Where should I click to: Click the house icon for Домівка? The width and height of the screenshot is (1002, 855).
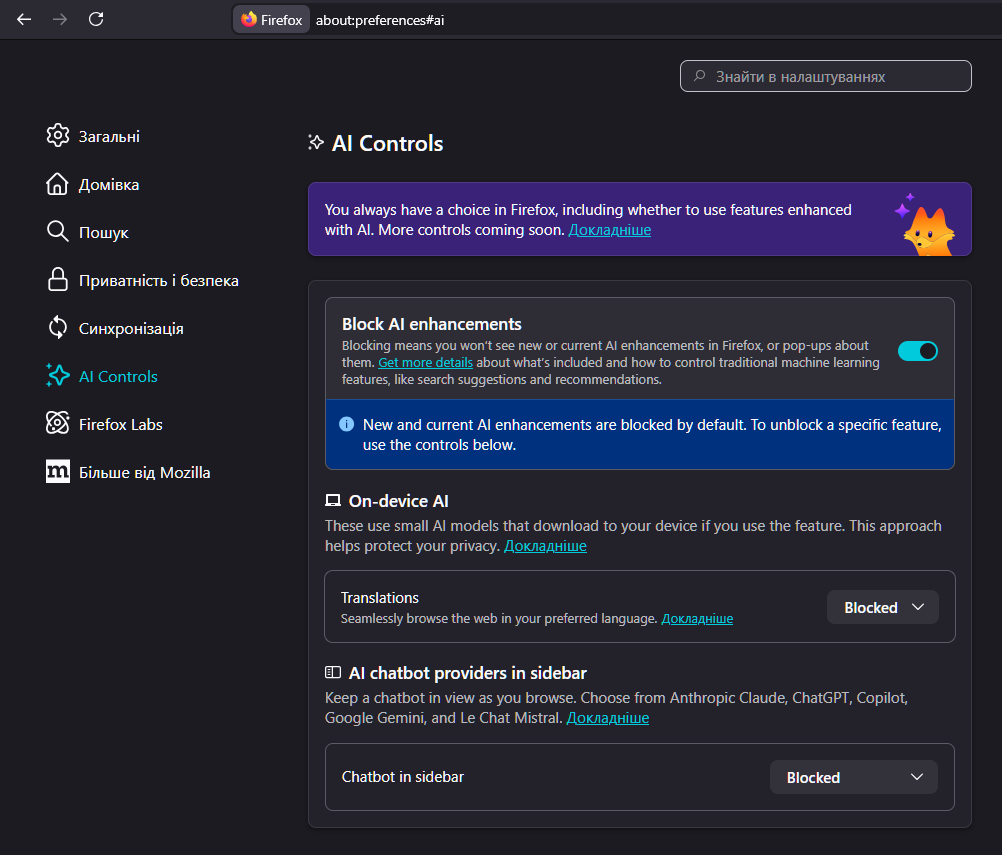[x=58, y=184]
